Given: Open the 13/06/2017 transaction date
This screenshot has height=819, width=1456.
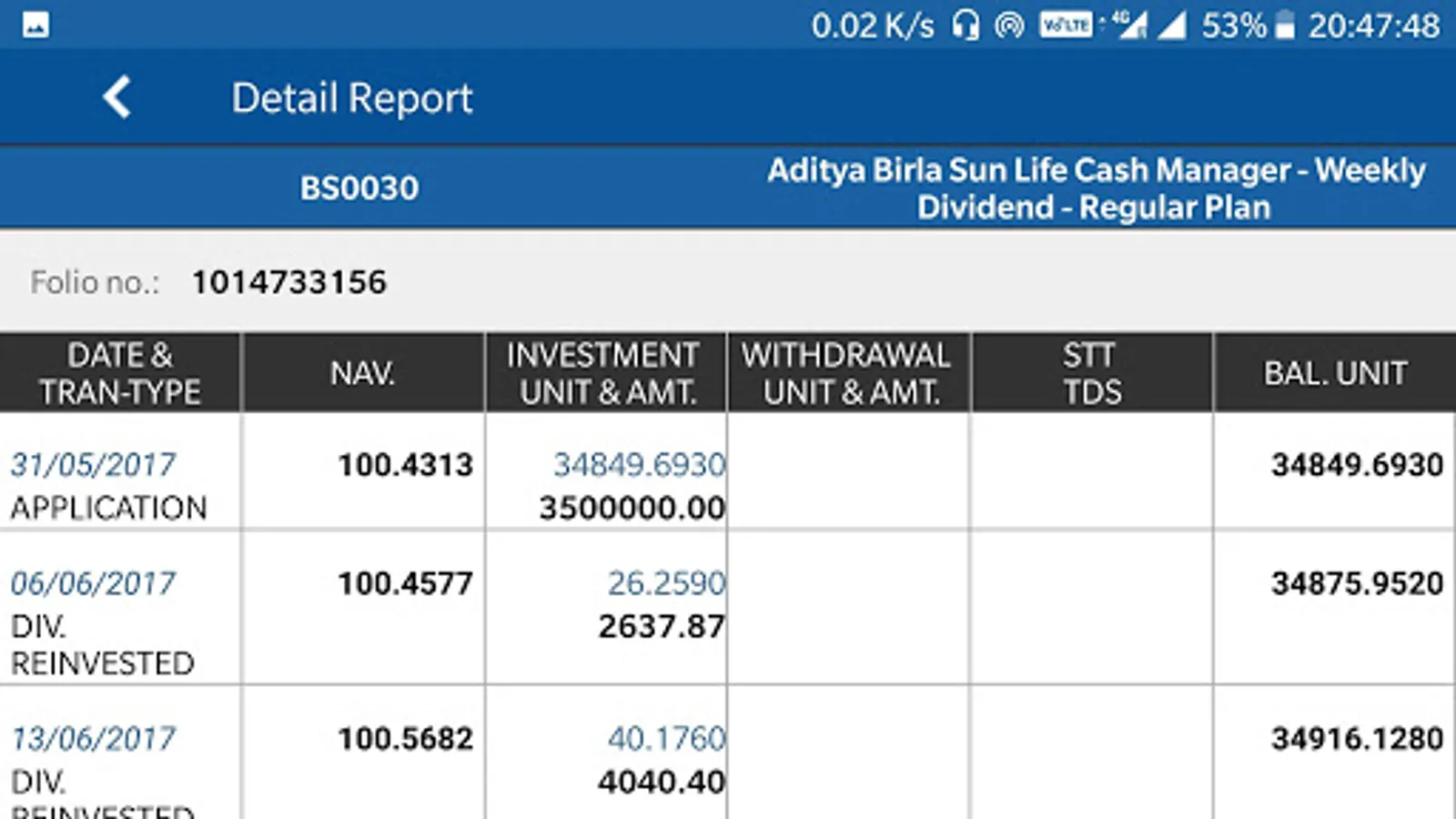Looking at the screenshot, I should [x=93, y=739].
